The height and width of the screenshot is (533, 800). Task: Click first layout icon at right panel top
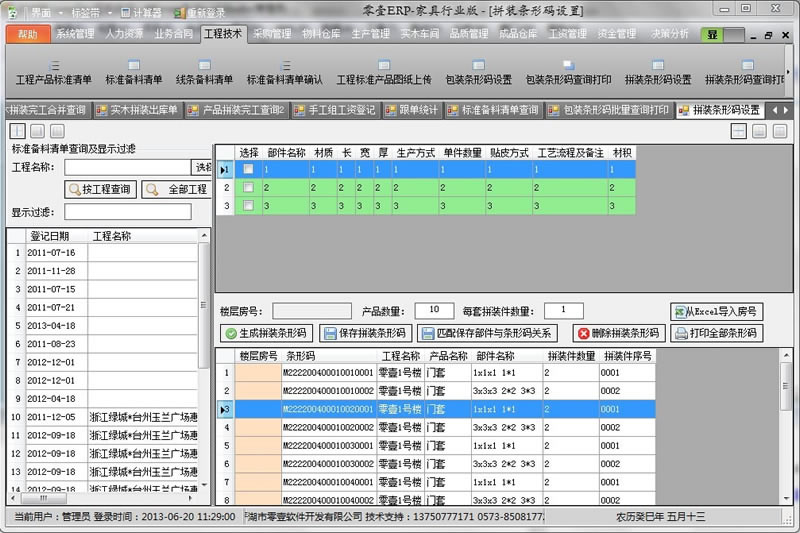[x=739, y=131]
